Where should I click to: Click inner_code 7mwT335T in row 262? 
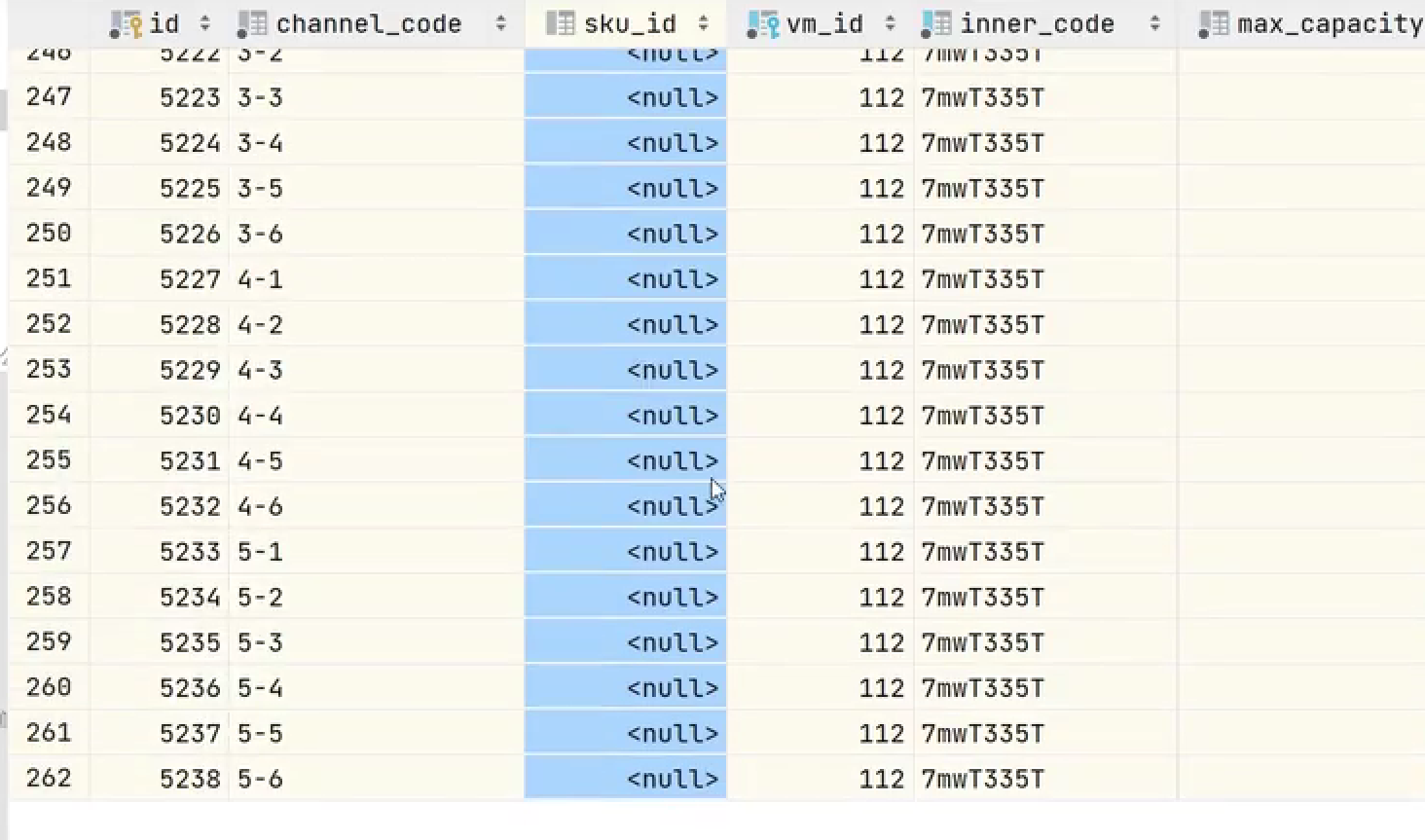[x=1045, y=779]
